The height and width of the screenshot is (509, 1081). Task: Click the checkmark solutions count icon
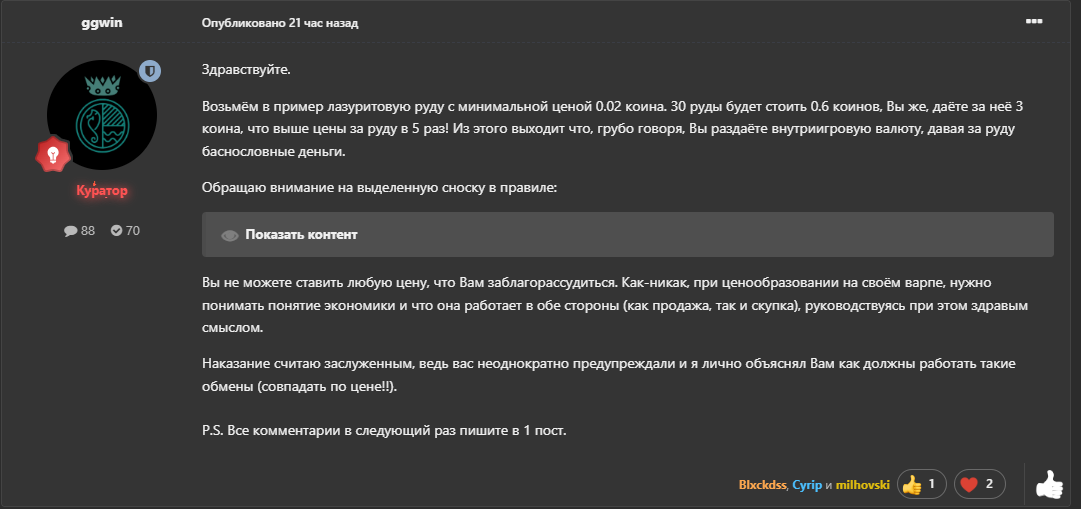(117, 230)
